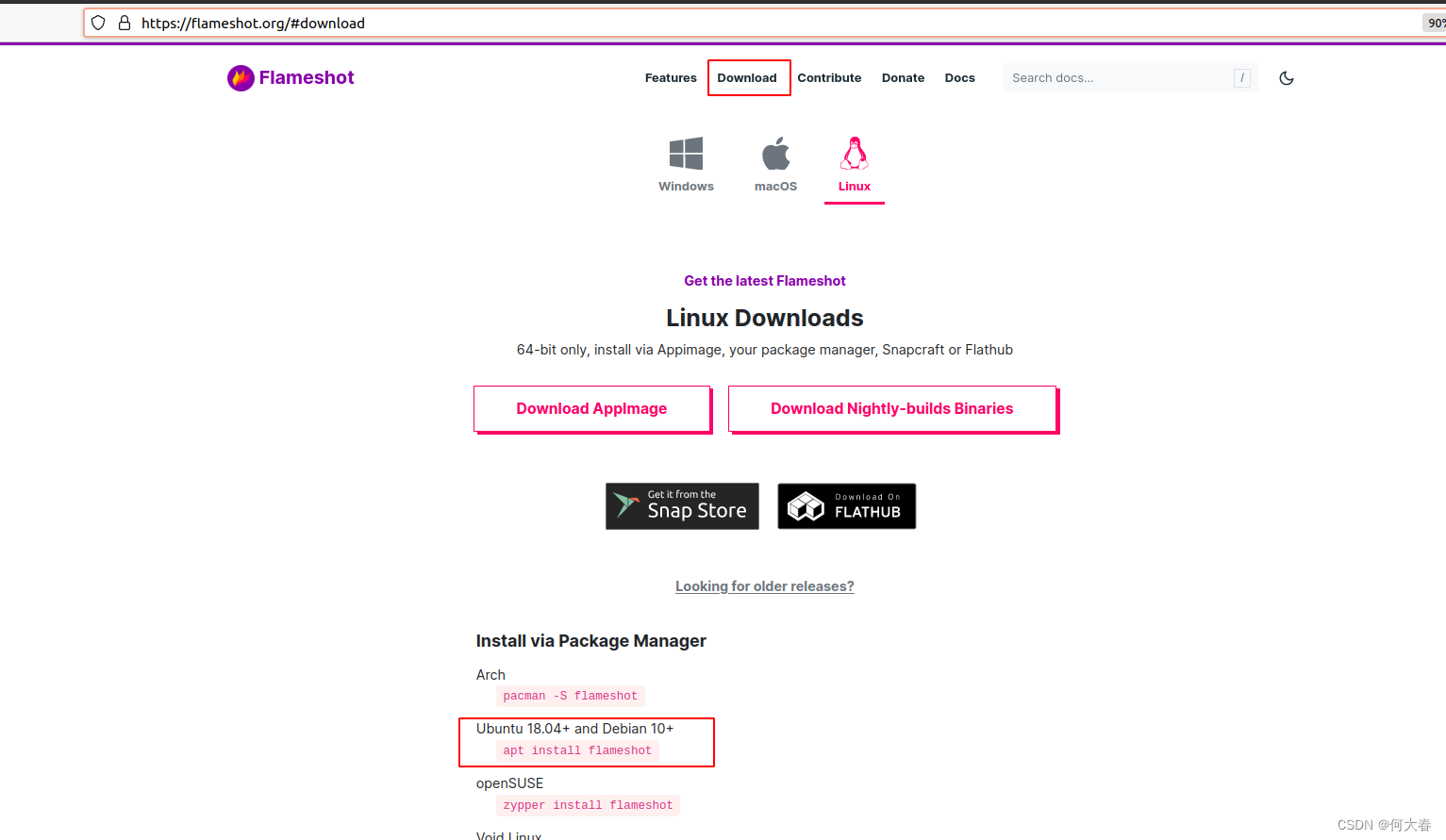This screenshot has height=840, width=1446.
Task: Click Install via Package Manager heading
Action: 590,641
